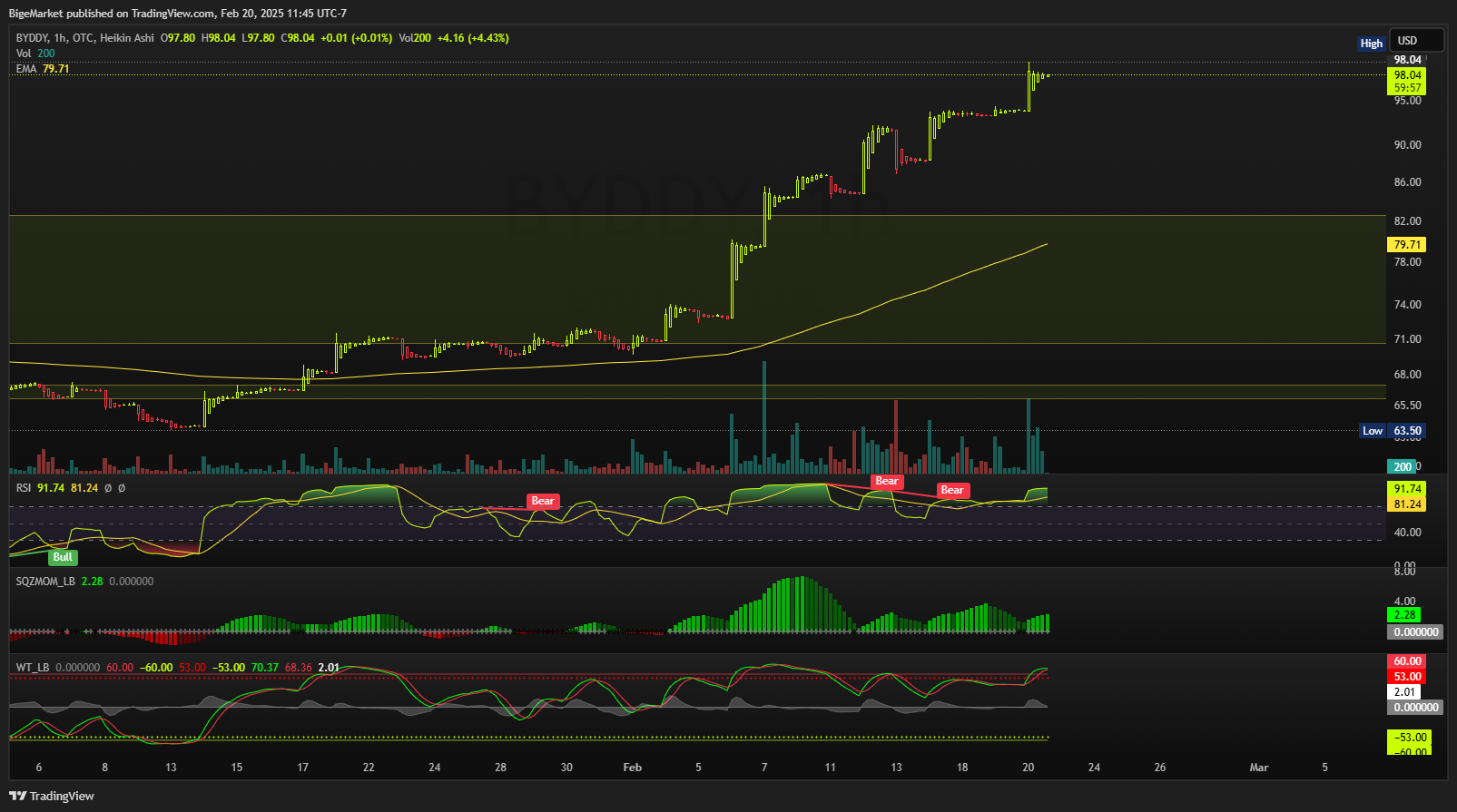Click the 17 date on time axis
Viewport: 1457px width, 812px height.
(303, 768)
